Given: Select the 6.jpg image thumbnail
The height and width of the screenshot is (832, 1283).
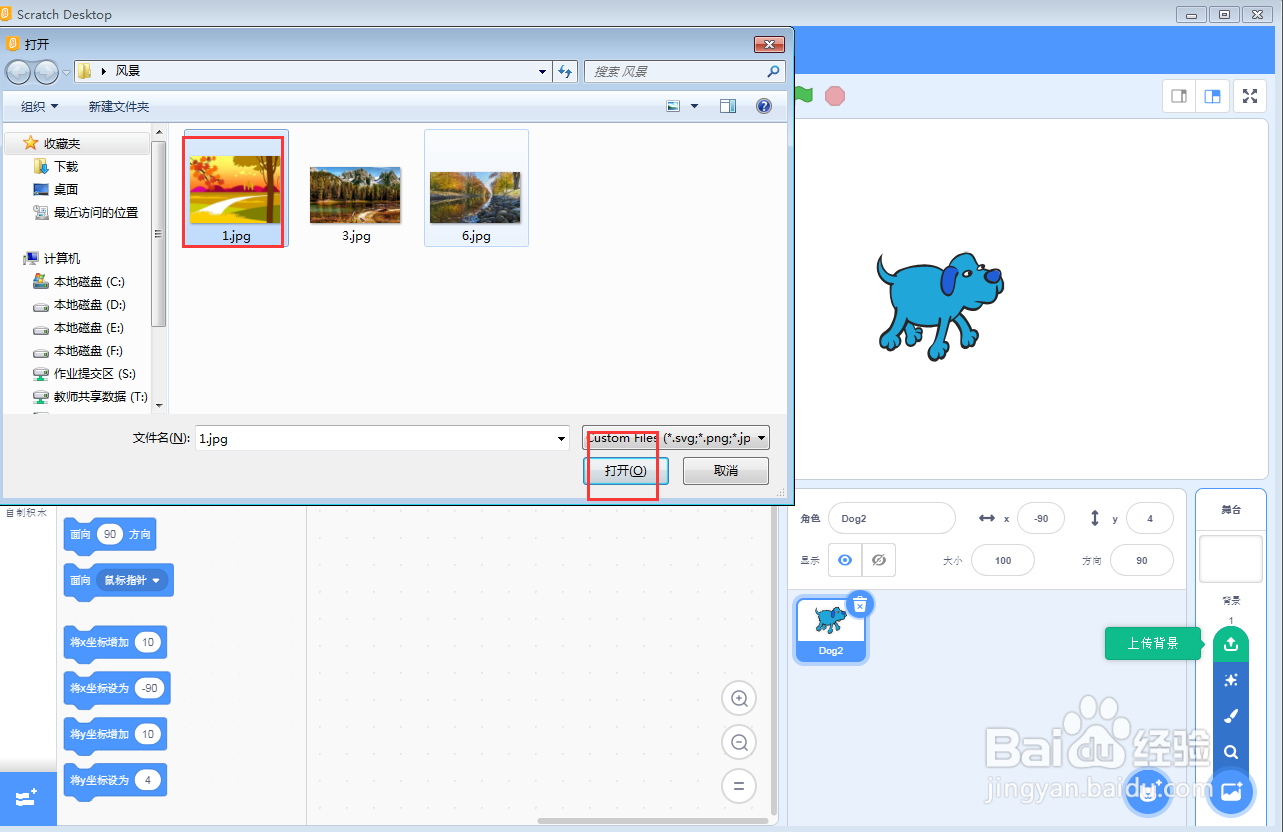Looking at the screenshot, I should tap(476, 188).
